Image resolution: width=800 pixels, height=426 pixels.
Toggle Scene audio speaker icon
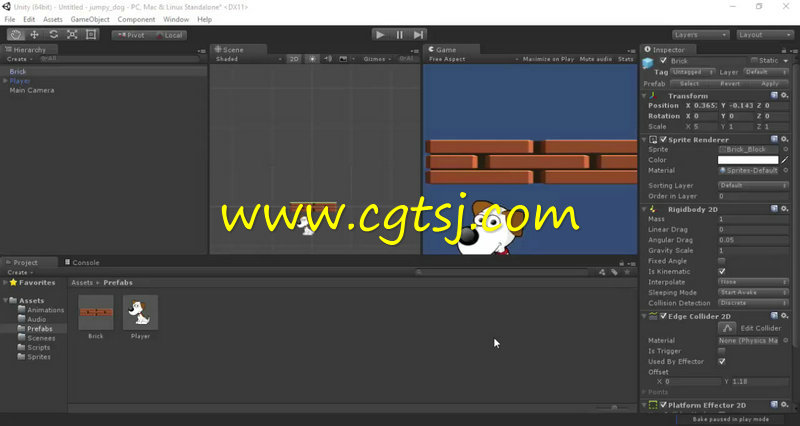[328, 59]
